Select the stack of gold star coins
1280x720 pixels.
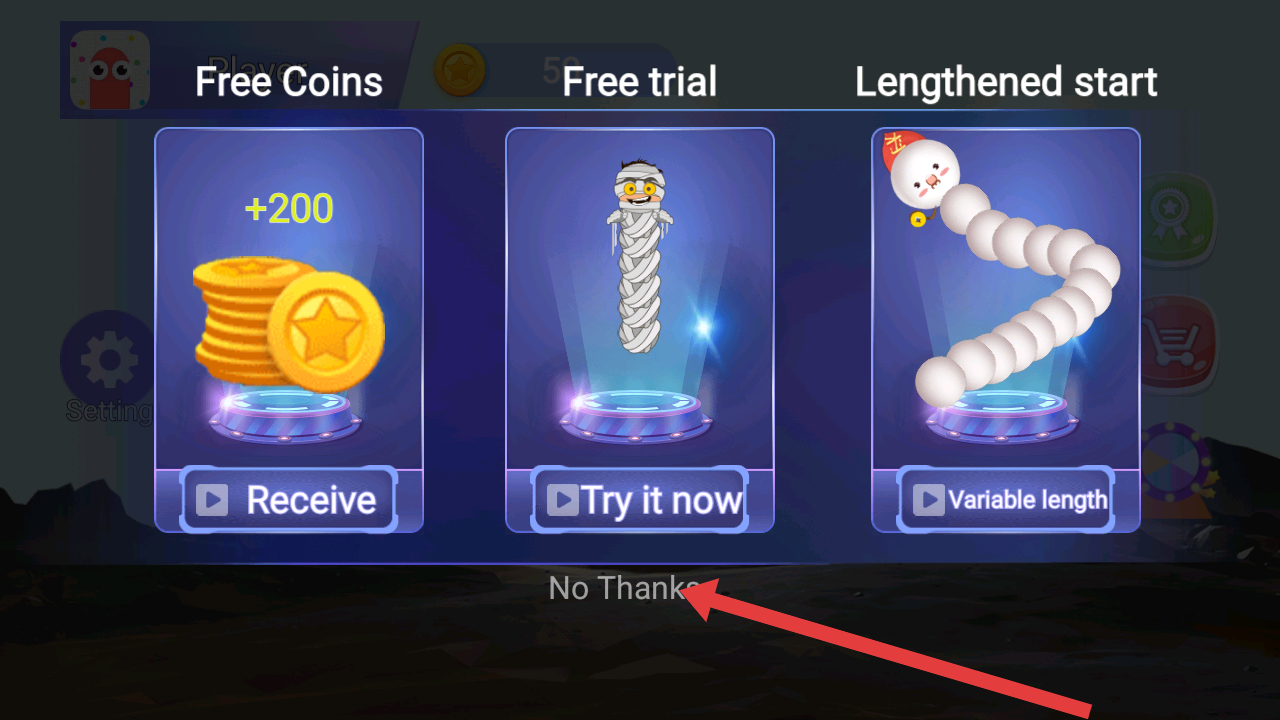tap(289, 322)
